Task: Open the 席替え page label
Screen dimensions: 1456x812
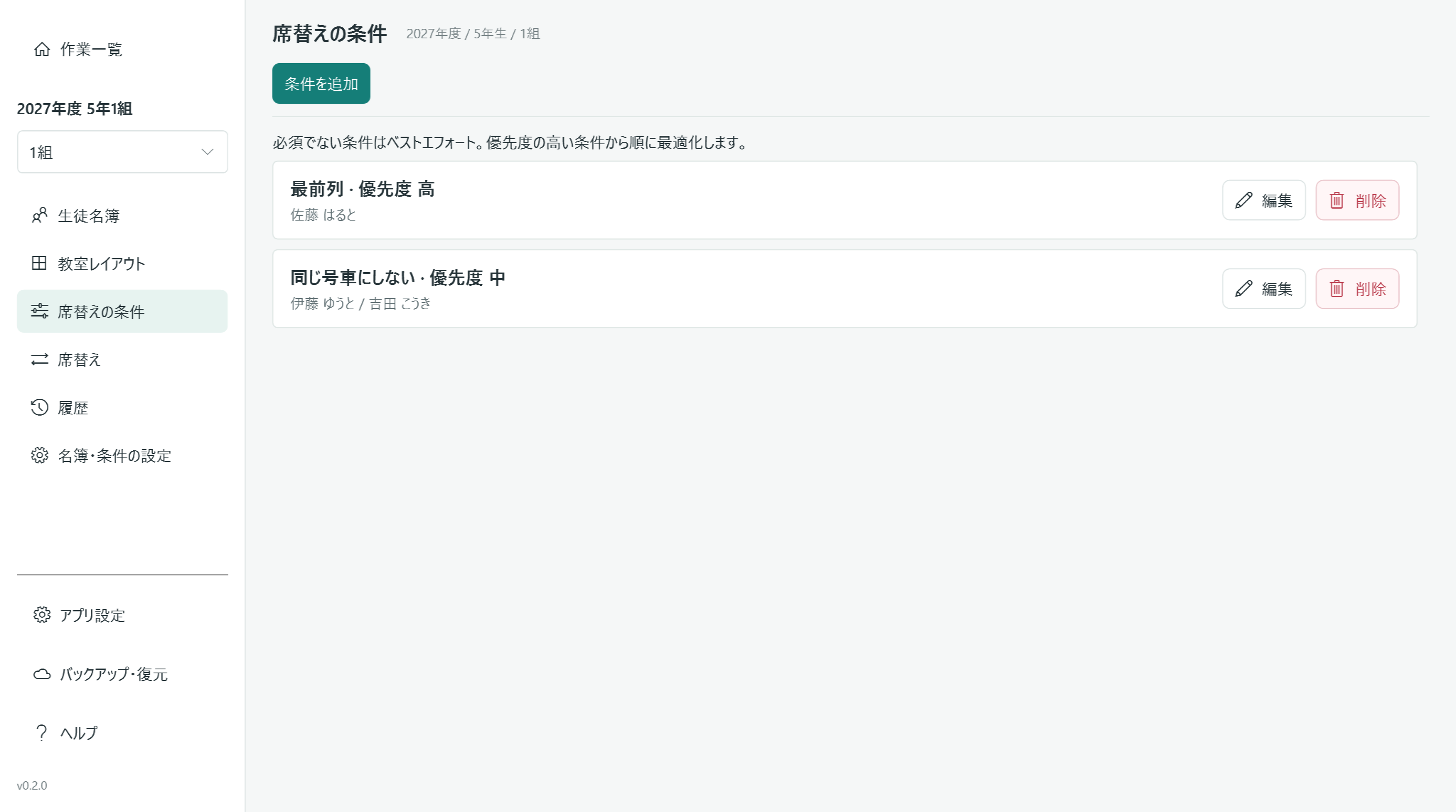Action: point(79,359)
